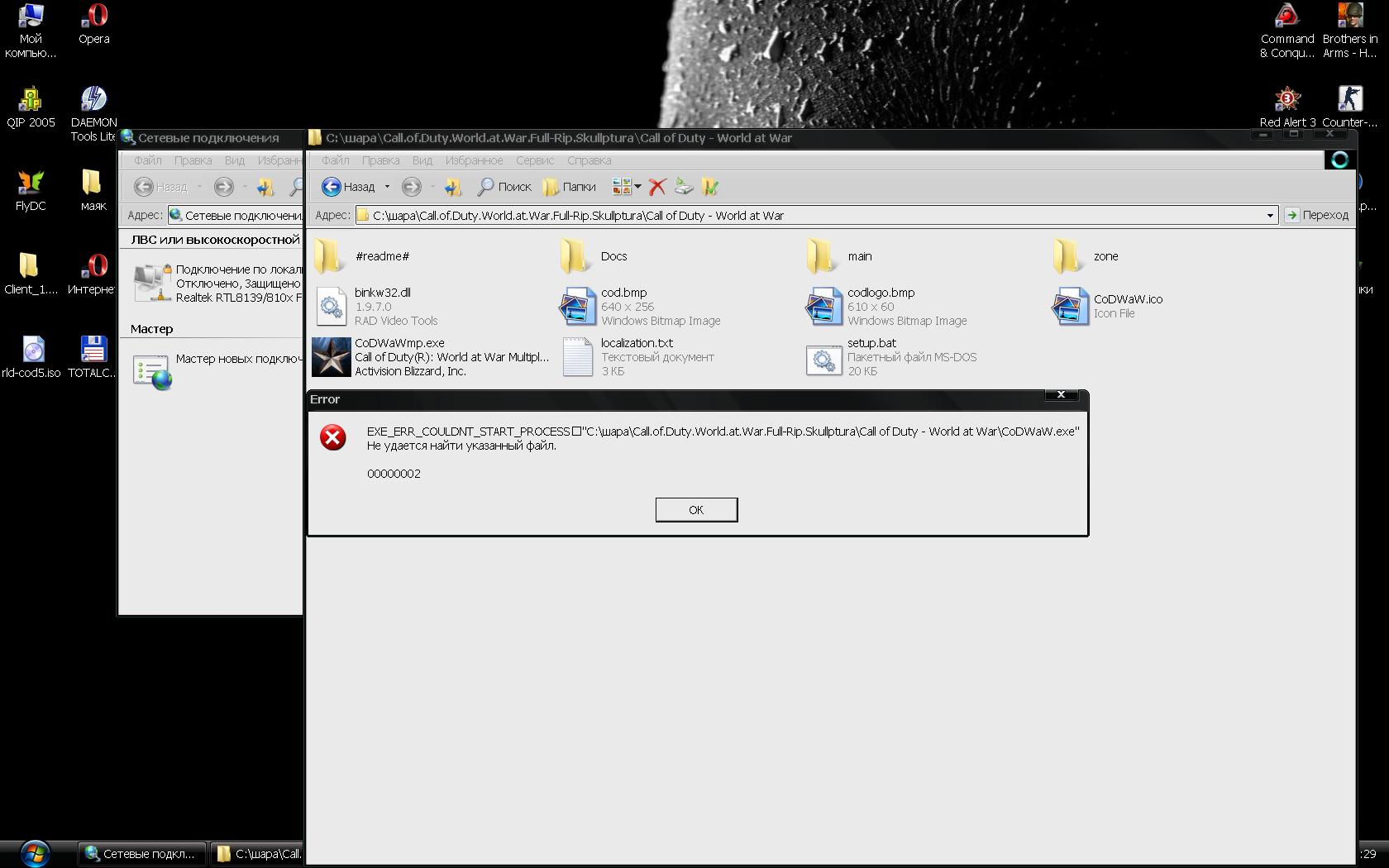The height and width of the screenshot is (868, 1389).
Task: Open the Избранное menu
Action: 474,160
